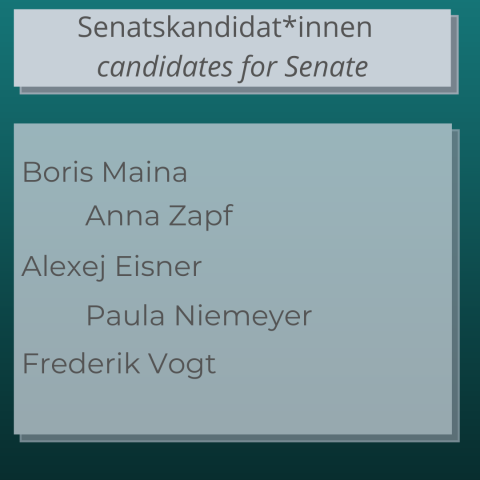
Task: Click the surname Eisner
Action: coord(159,267)
